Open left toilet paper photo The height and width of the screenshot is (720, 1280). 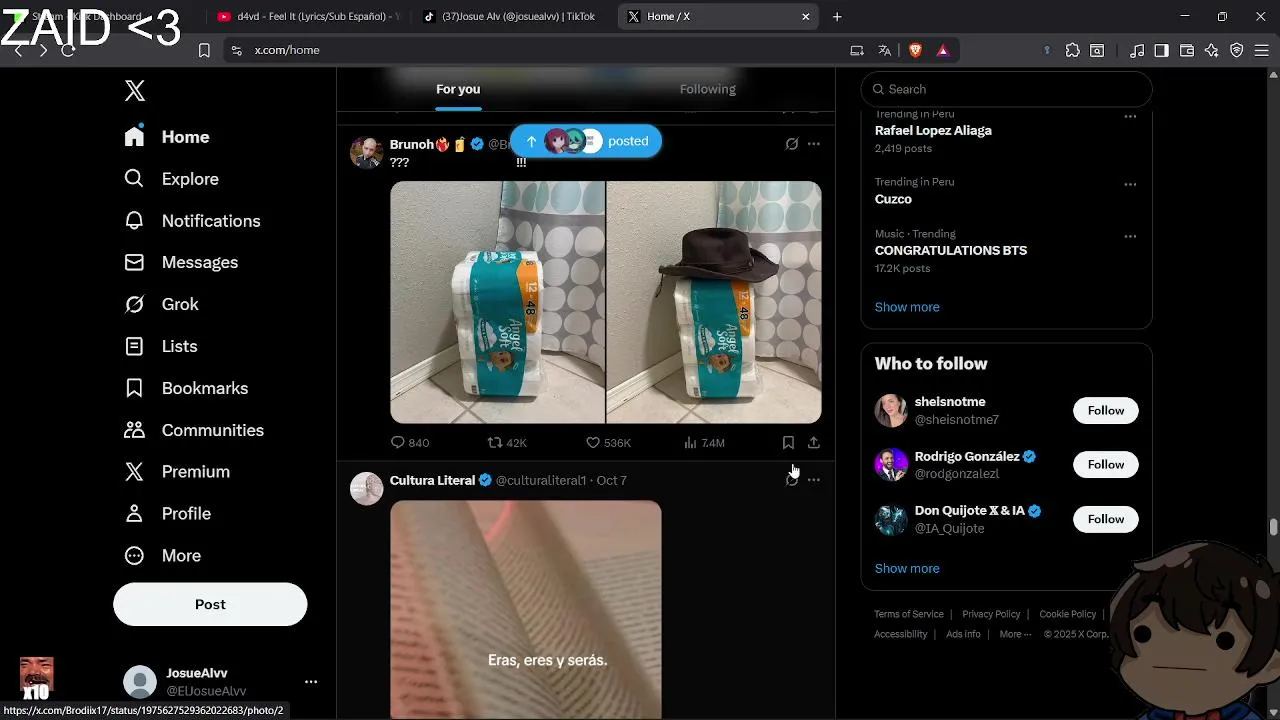pos(497,302)
